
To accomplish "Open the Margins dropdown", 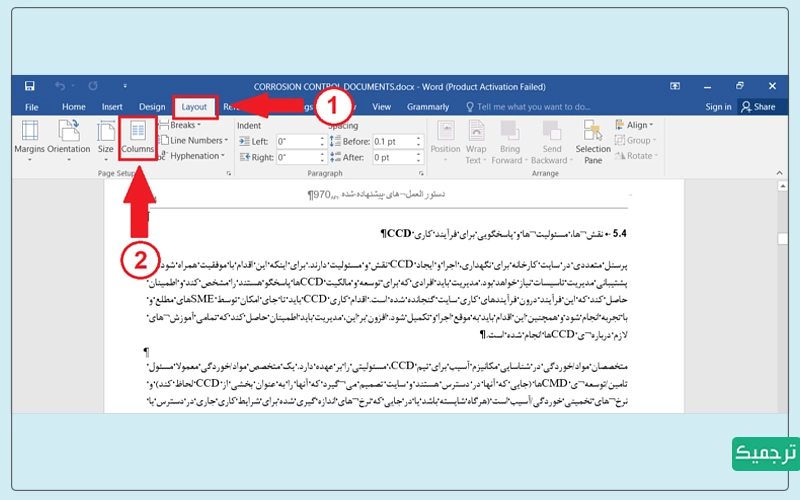I will (30, 140).
